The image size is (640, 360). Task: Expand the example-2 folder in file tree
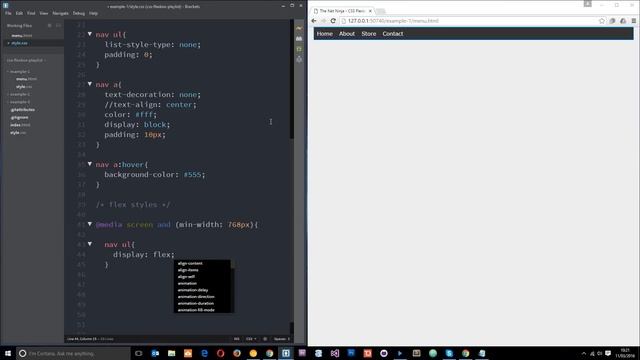[18, 94]
